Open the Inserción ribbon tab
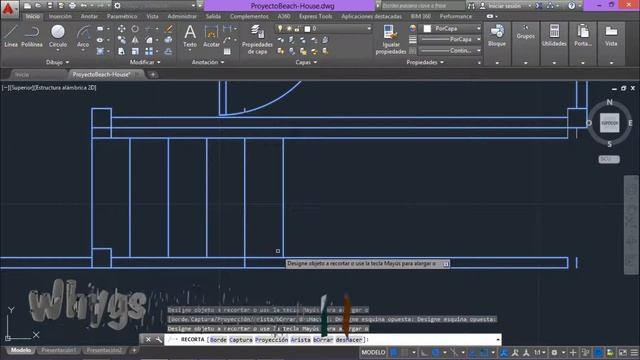640x360 pixels. point(60,16)
